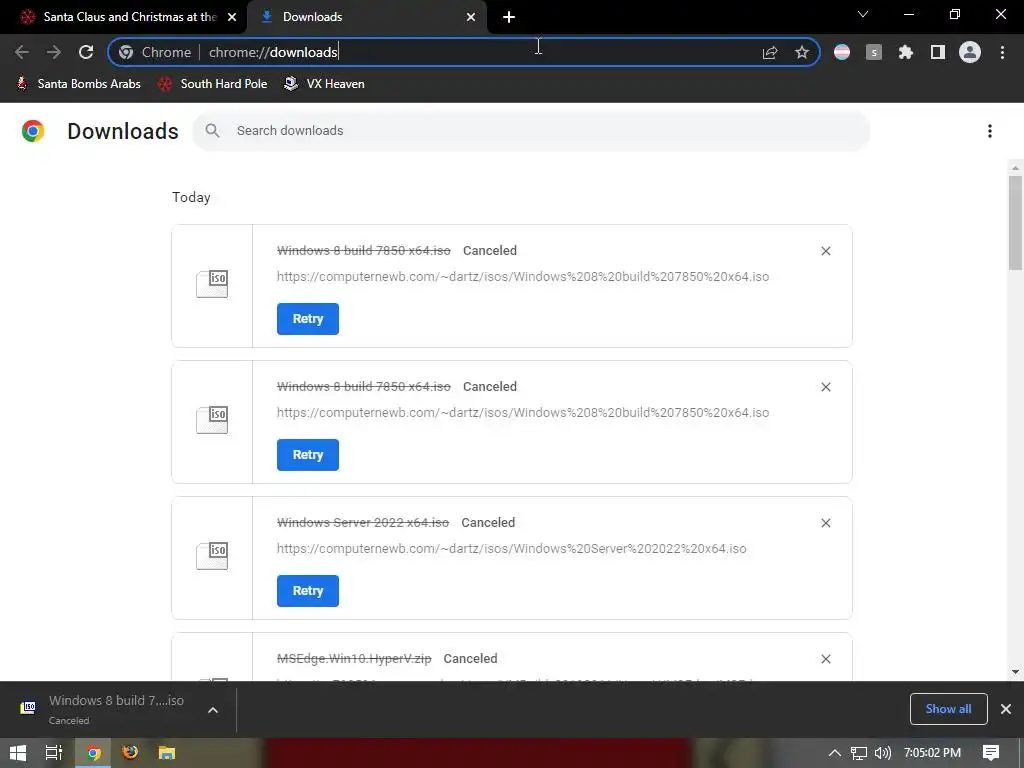
Task: Click the striped round extension icon
Action: coord(842,52)
